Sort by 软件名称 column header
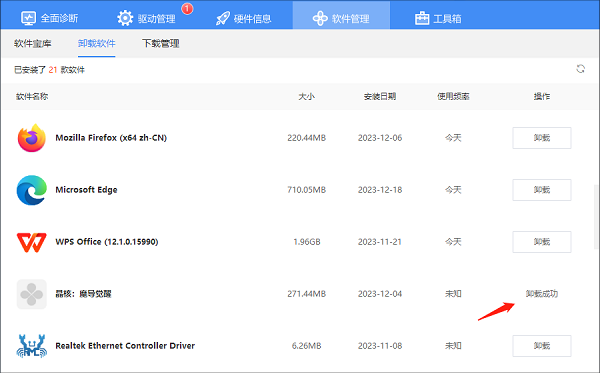 (x=32, y=96)
